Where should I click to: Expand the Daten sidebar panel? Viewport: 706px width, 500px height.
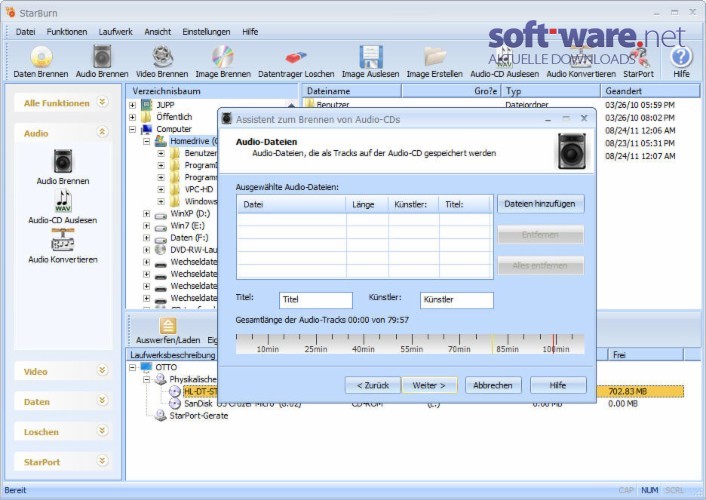pos(103,400)
